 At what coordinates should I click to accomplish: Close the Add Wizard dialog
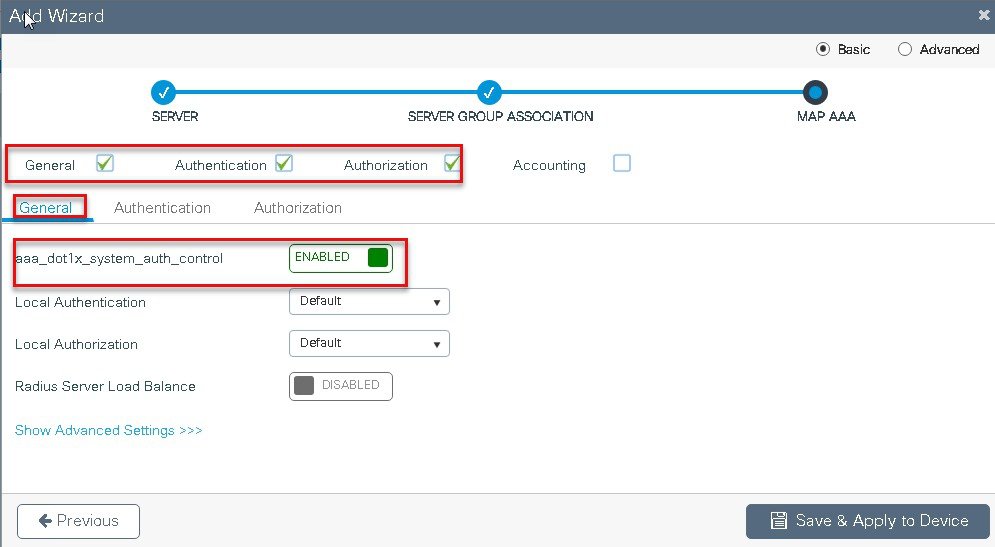tap(984, 15)
